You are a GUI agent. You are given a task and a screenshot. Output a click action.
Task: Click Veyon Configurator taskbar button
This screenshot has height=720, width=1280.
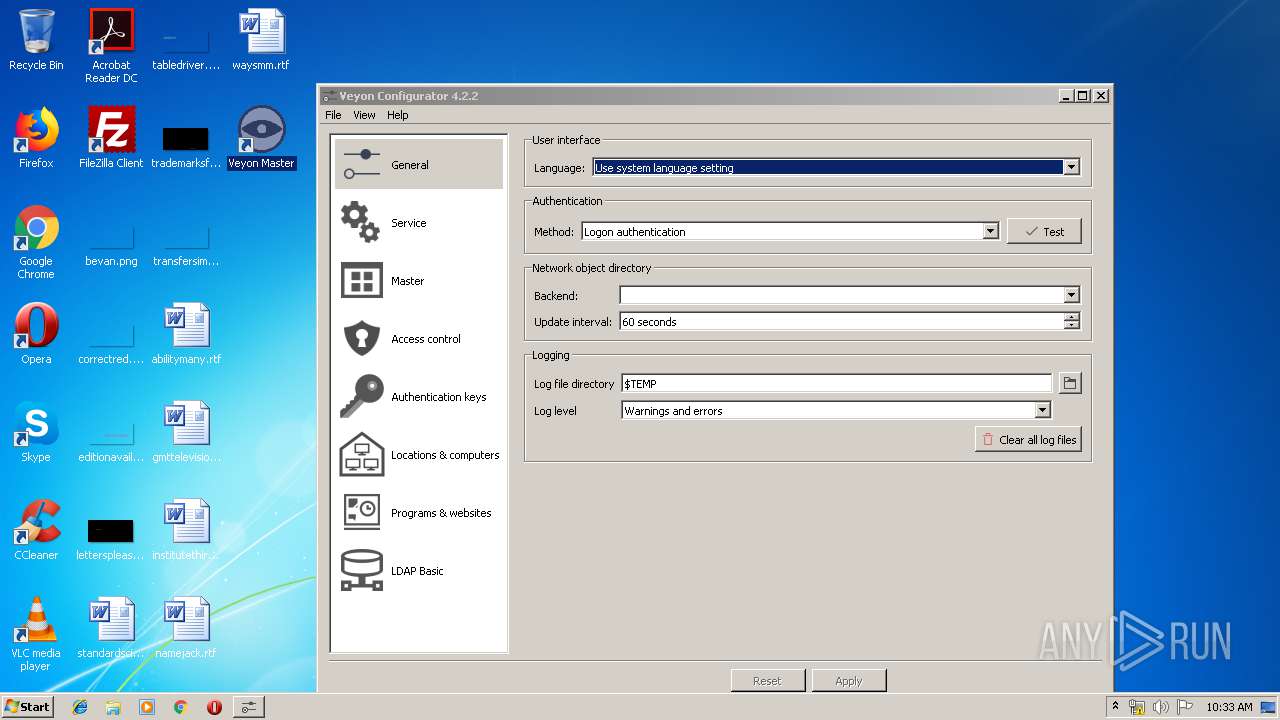[x=248, y=707]
